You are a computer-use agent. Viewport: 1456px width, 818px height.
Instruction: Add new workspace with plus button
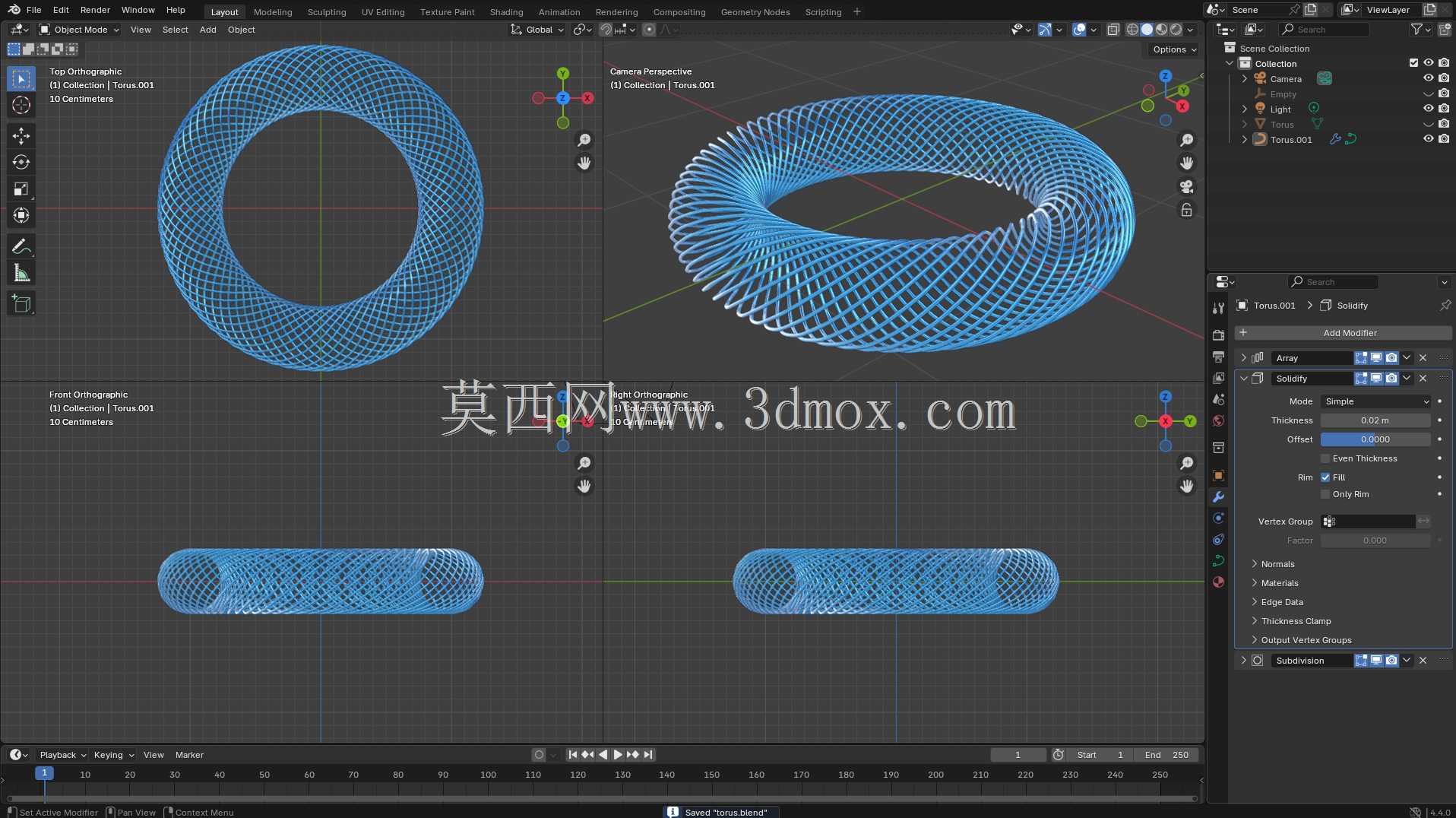(857, 11)
